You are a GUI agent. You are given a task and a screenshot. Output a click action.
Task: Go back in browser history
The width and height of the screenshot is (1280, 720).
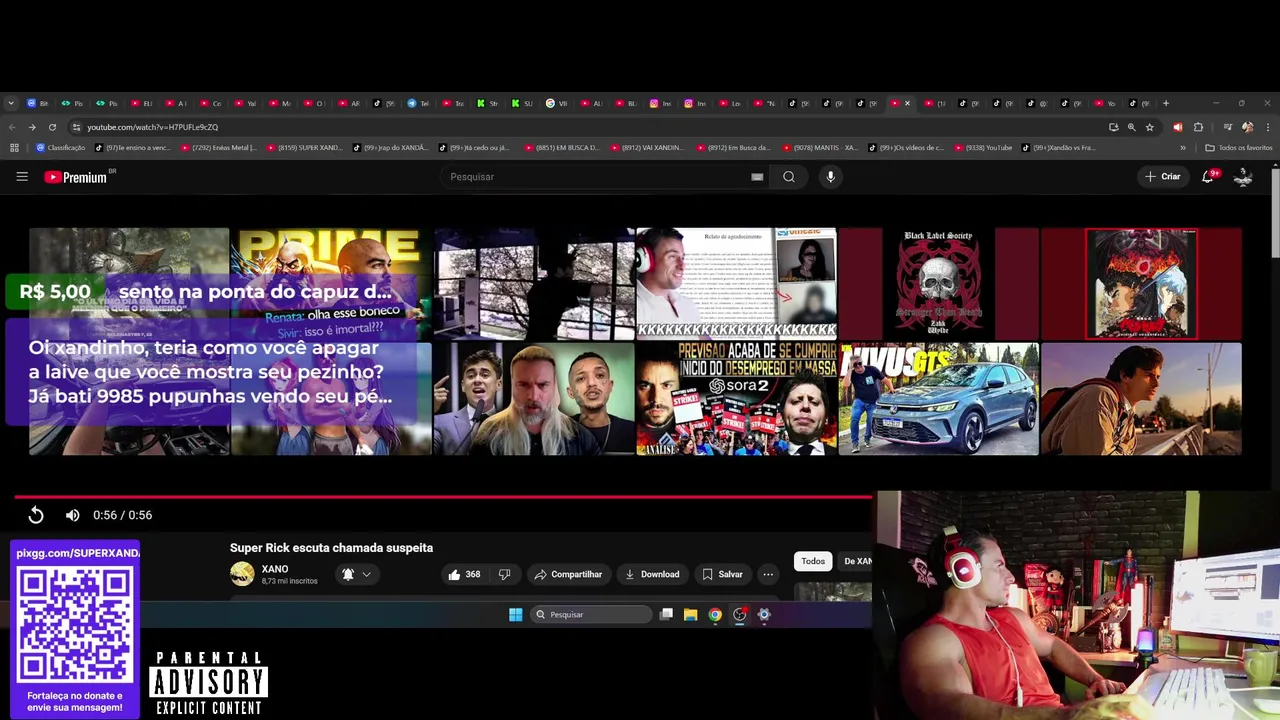[12, 127]
